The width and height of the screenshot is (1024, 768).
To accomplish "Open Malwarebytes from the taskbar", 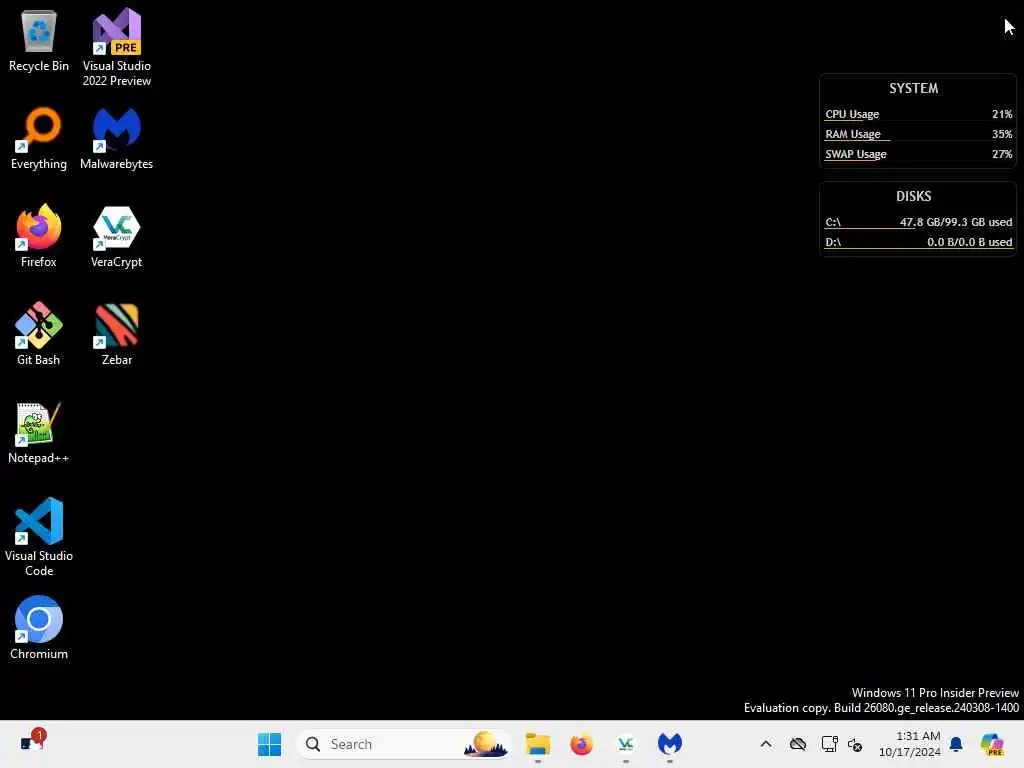I will (x=669, y=744).
